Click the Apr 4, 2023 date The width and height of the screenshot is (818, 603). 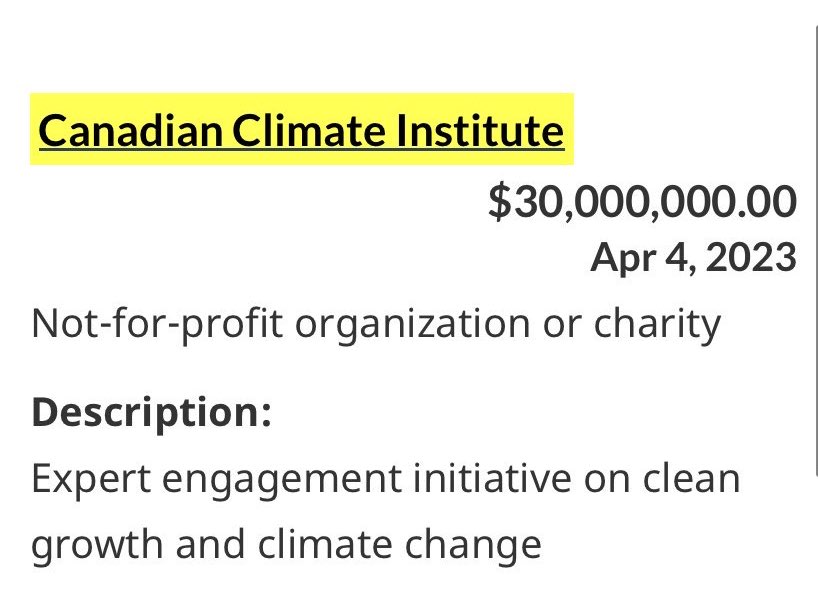pos(693,258)
